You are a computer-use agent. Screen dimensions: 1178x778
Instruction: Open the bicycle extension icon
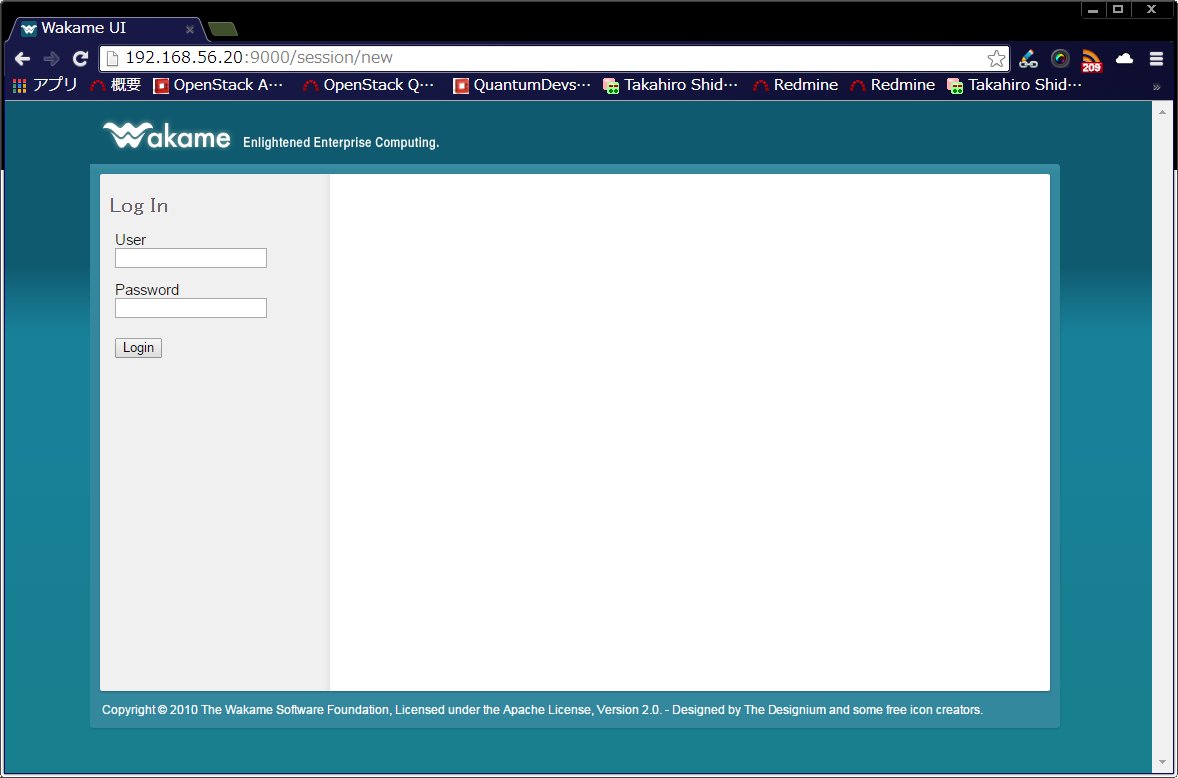pos(1028,59)
